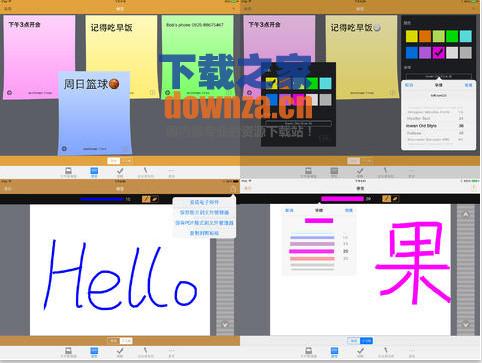
Task: Select the blue notes tab icon in the 周日篮球 notes screen
Action: click(x=94, y=171)
